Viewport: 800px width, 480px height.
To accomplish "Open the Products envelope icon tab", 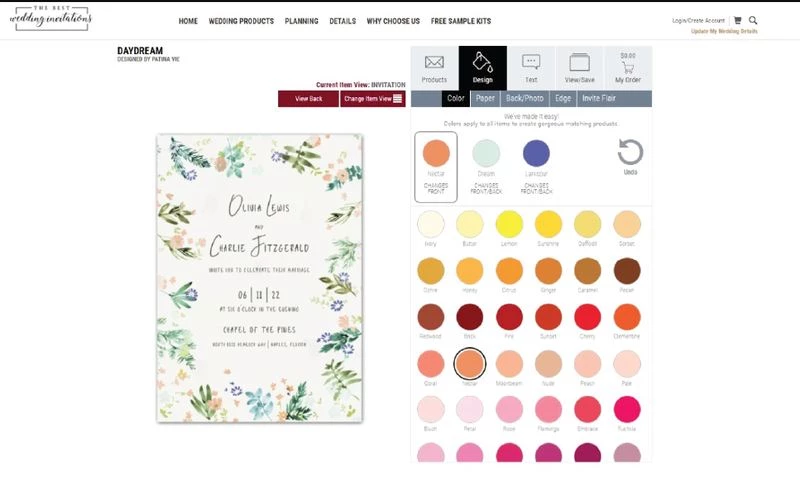I will coord(434,67).
